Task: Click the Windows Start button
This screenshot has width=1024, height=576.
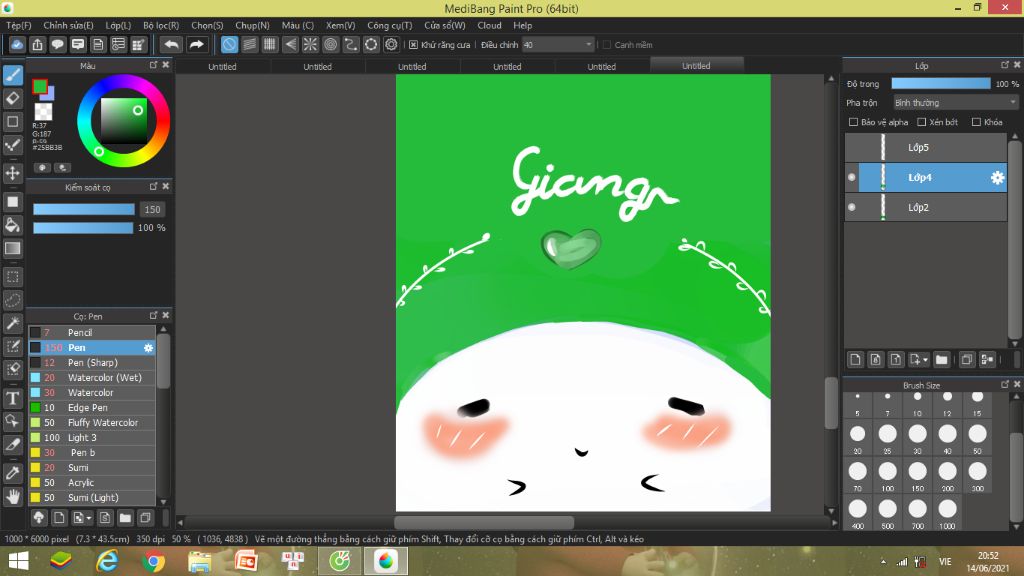Action: [18, 561]
